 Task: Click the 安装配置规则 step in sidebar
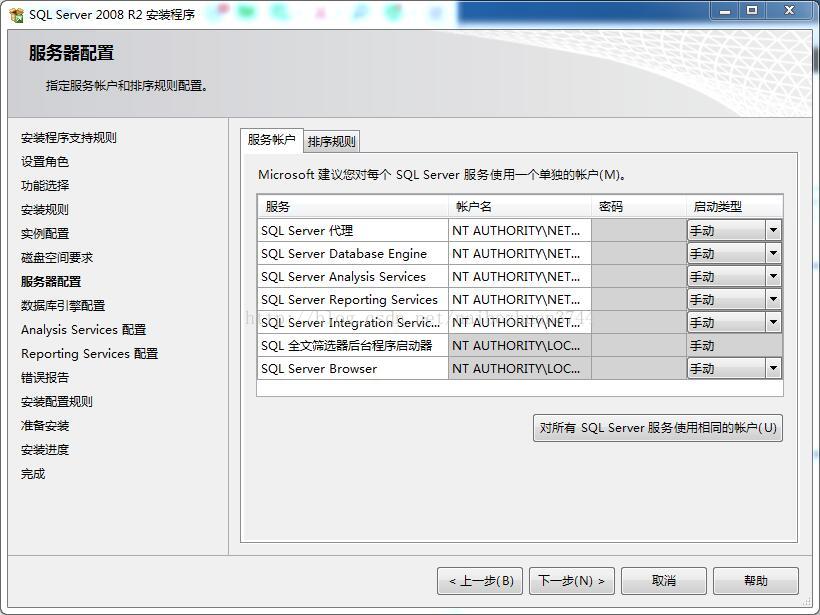[56, 402]
